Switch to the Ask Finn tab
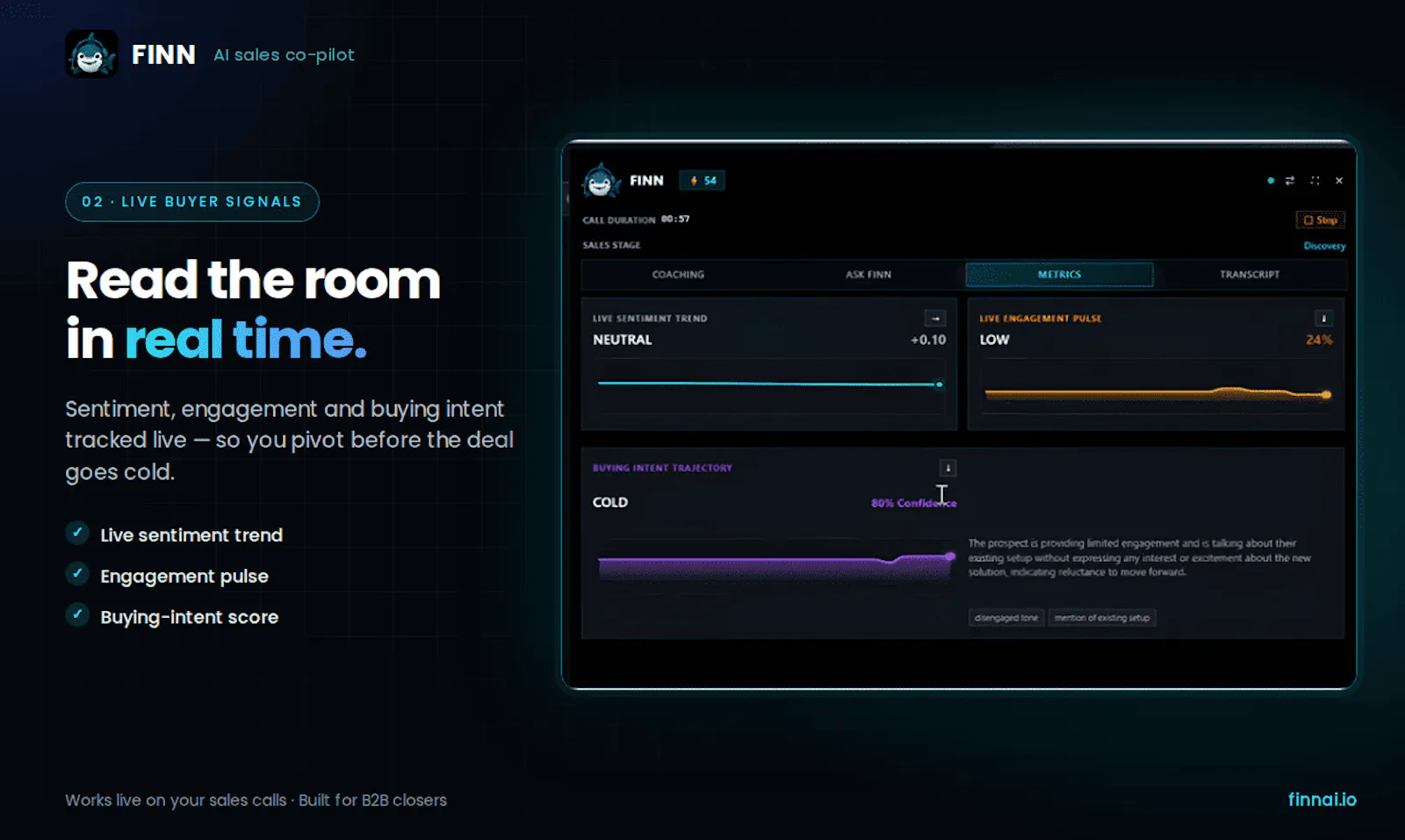Viewport: 1405px width, 840px height. [868, 275]
